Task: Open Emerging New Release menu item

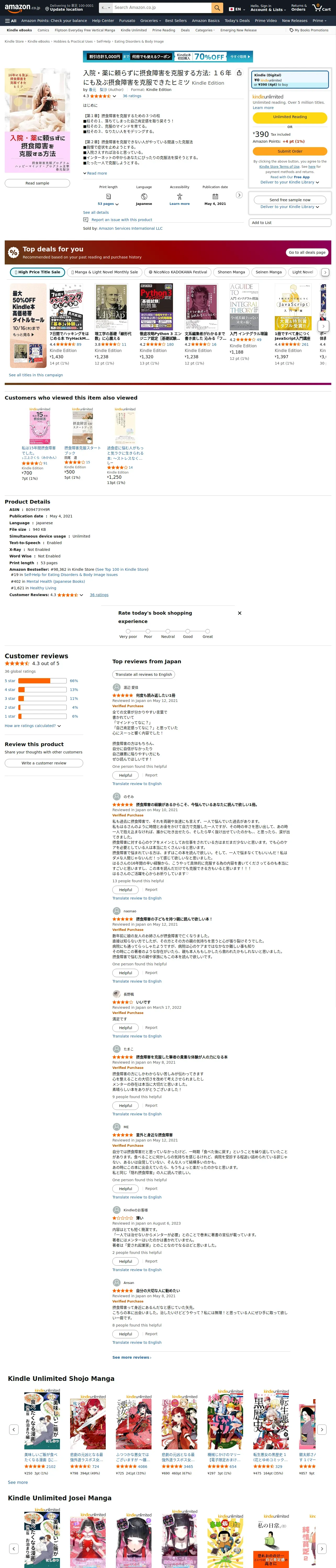Action: tap(238, 30)
